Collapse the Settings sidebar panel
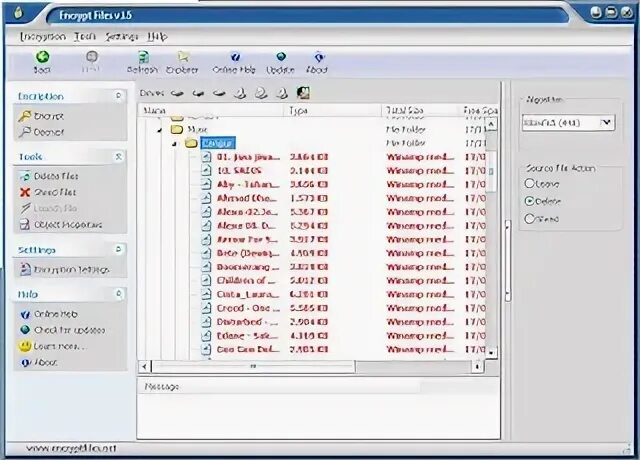 click(118, 249)
